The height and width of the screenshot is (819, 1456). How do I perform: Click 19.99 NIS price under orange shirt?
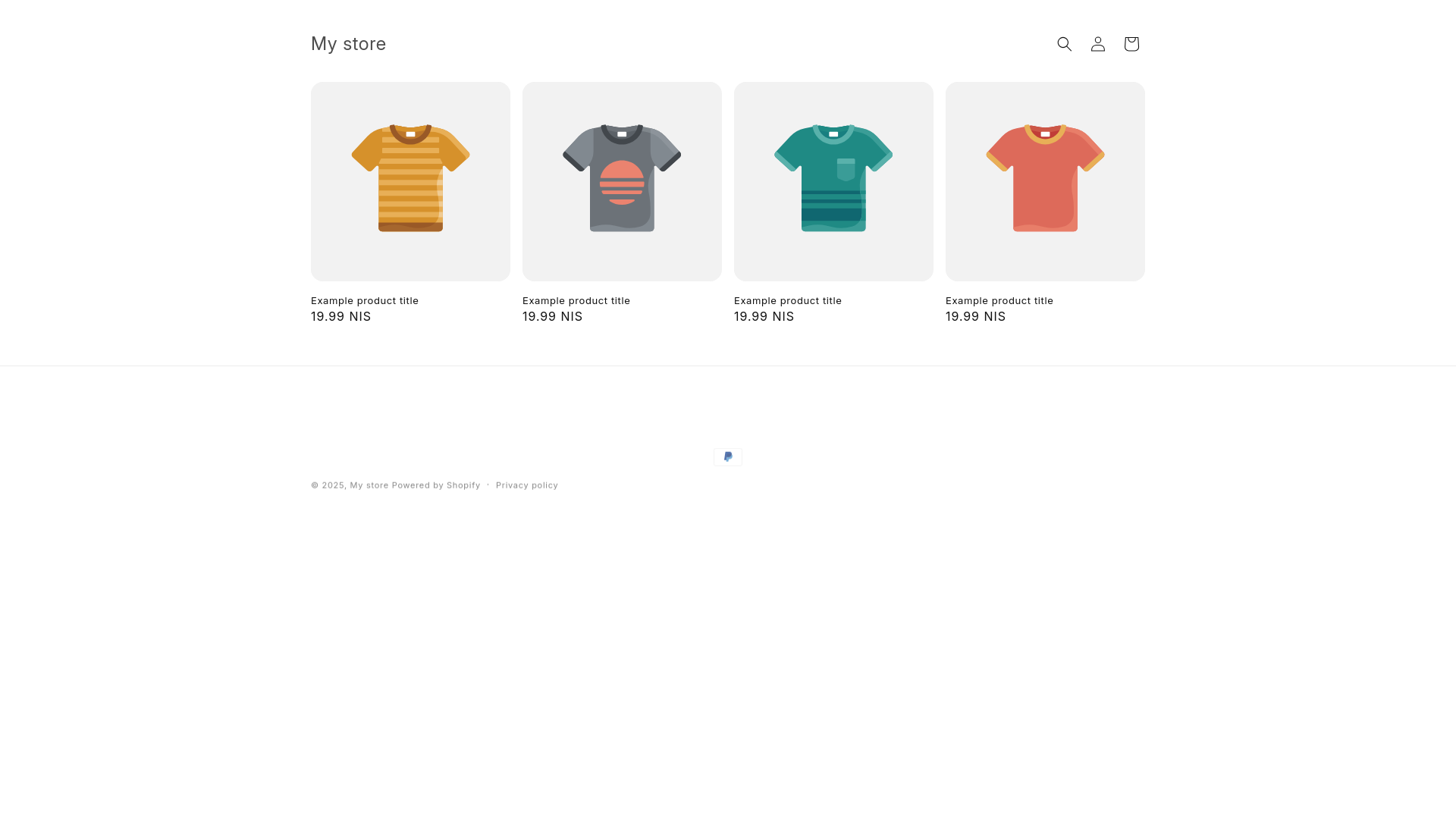[x=341, y=316]
